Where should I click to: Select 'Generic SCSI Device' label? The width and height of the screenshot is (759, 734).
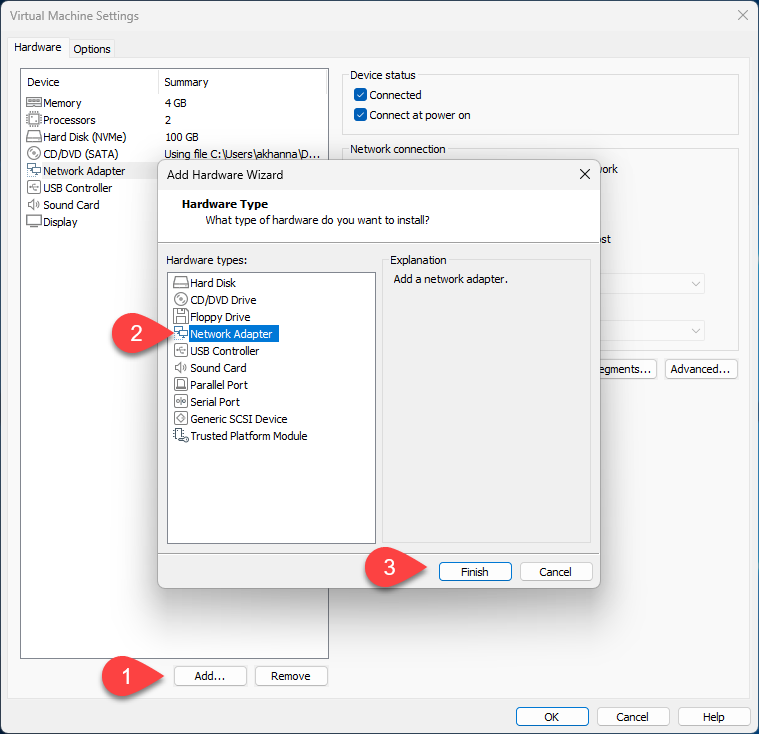point(239,418)
